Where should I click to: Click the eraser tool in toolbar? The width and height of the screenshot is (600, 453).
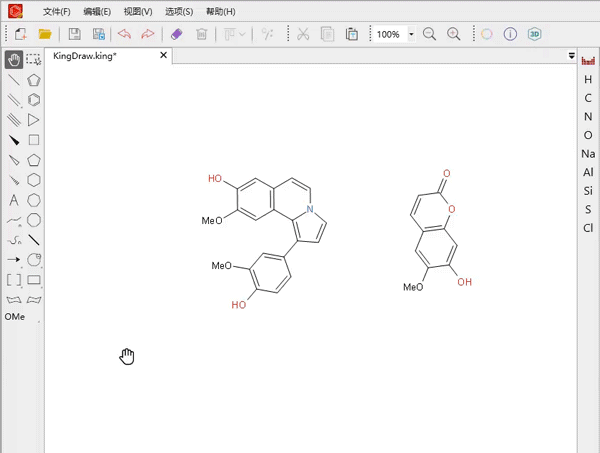click(x=177, y=34)
